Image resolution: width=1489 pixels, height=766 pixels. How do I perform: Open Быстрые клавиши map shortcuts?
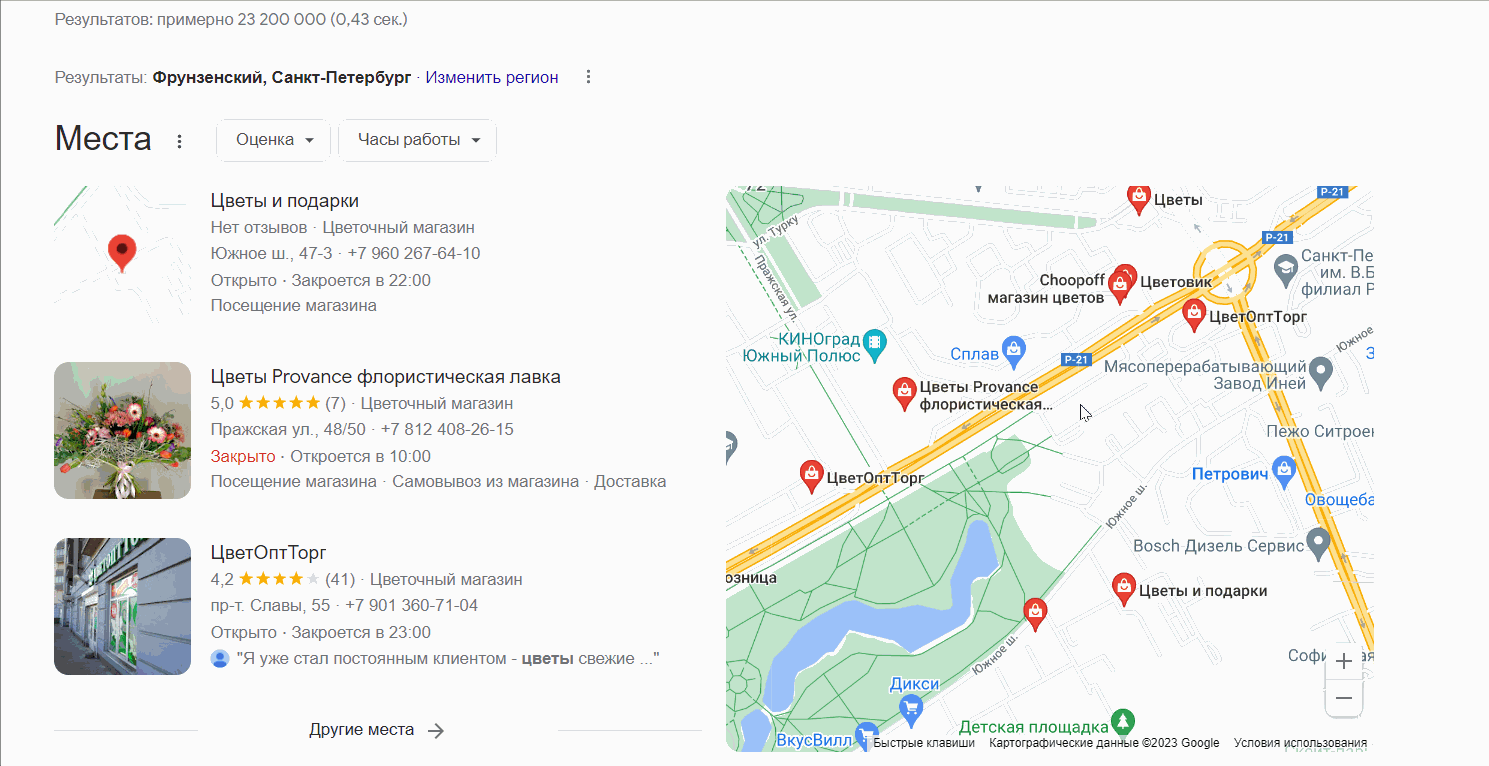pos(923,743)
